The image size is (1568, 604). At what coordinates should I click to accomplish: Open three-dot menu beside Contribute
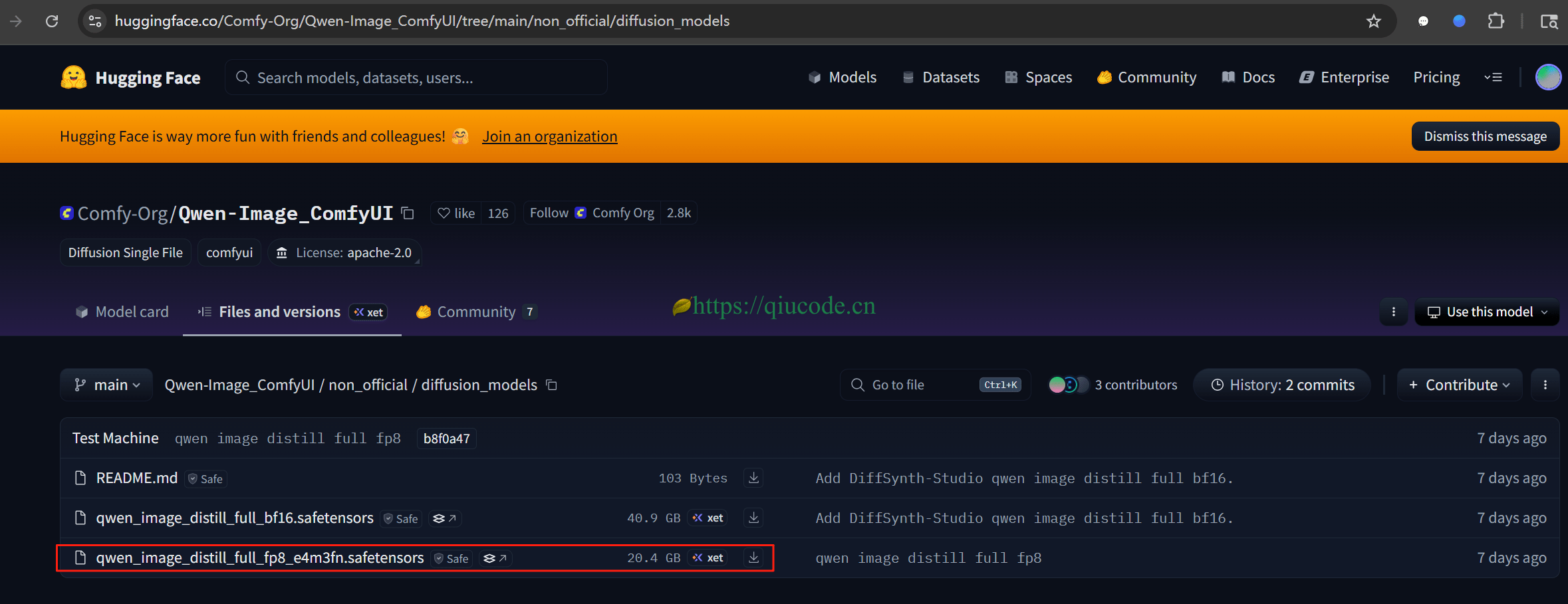pos(1545,385)
